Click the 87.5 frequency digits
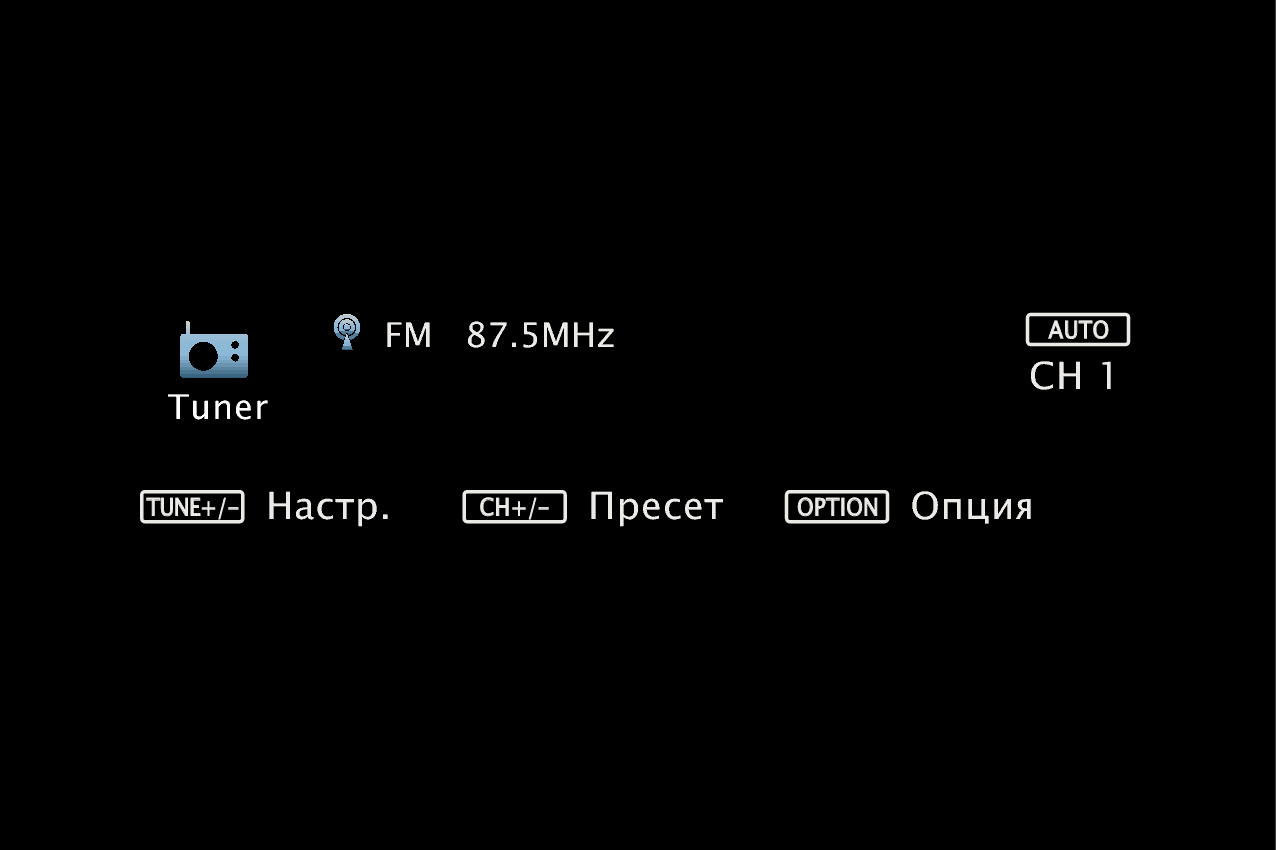Viewport: 1276px width, 850px height. tap(503, 336)
